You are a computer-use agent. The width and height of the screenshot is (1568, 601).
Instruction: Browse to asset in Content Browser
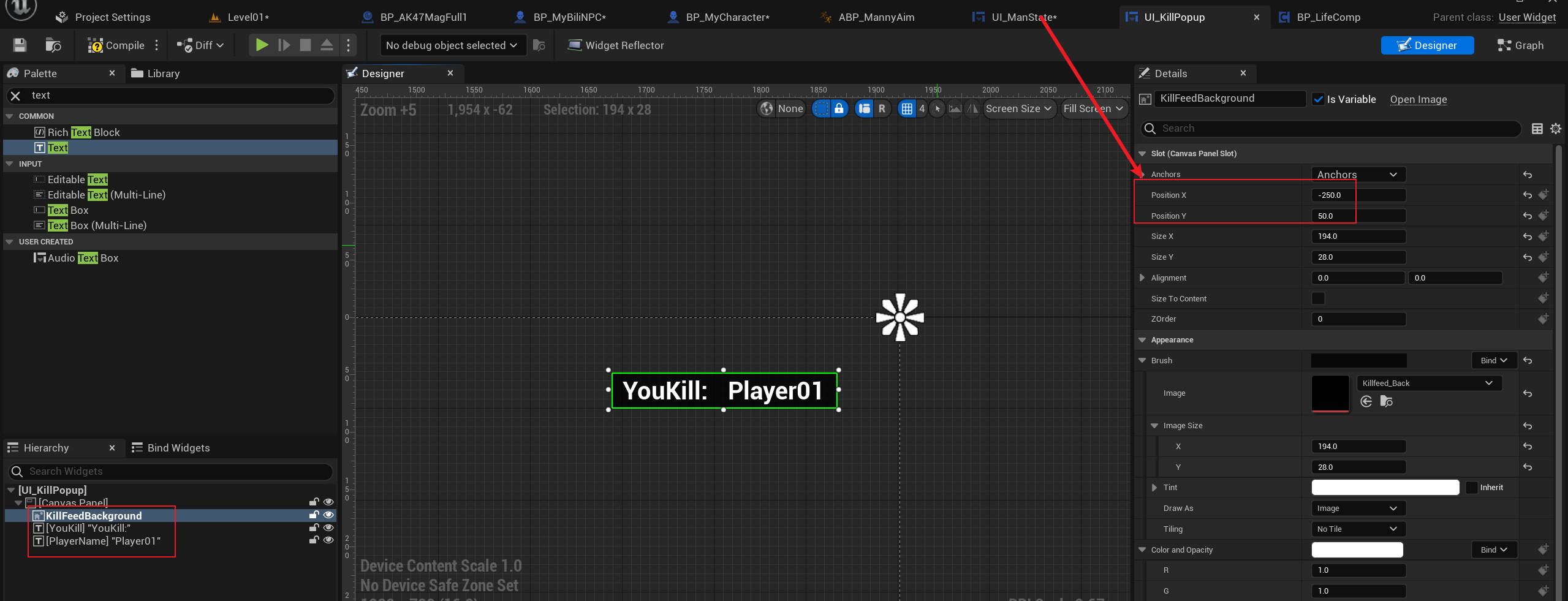(x=53, y=45)
